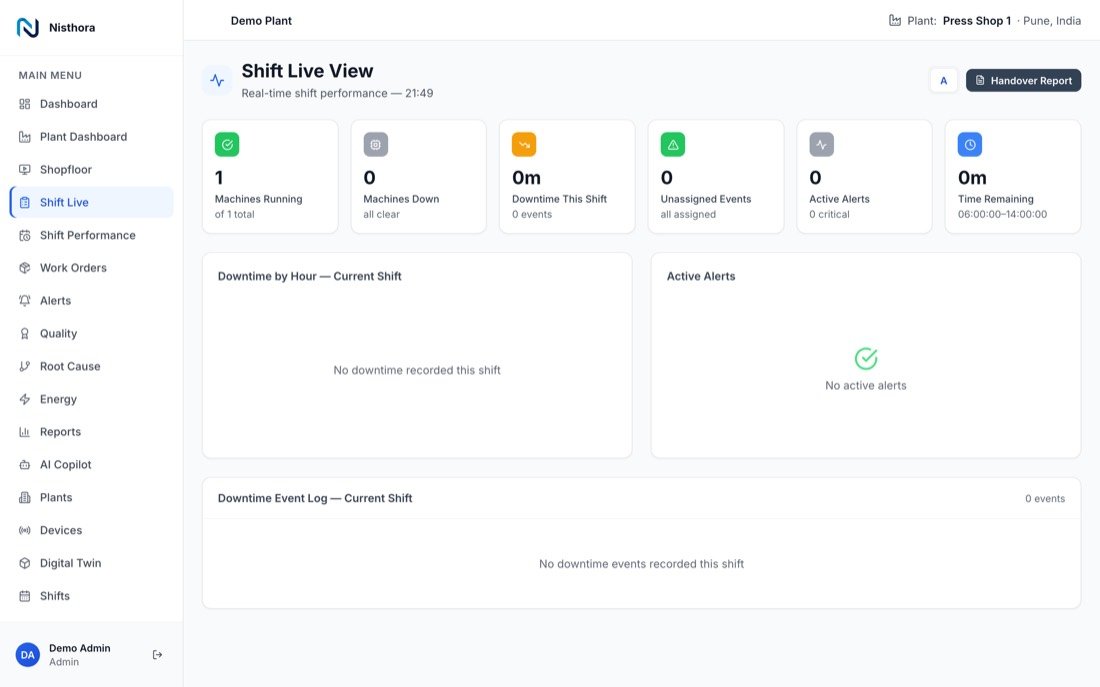
Task: Click the pulse icon beside Shift Live View
Action: [x=217, y=81]
